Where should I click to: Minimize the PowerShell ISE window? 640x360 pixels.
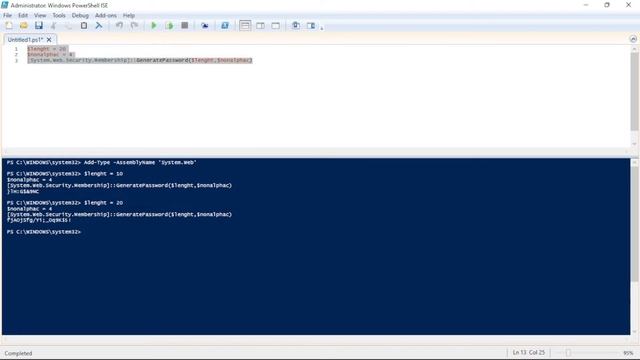586,5
